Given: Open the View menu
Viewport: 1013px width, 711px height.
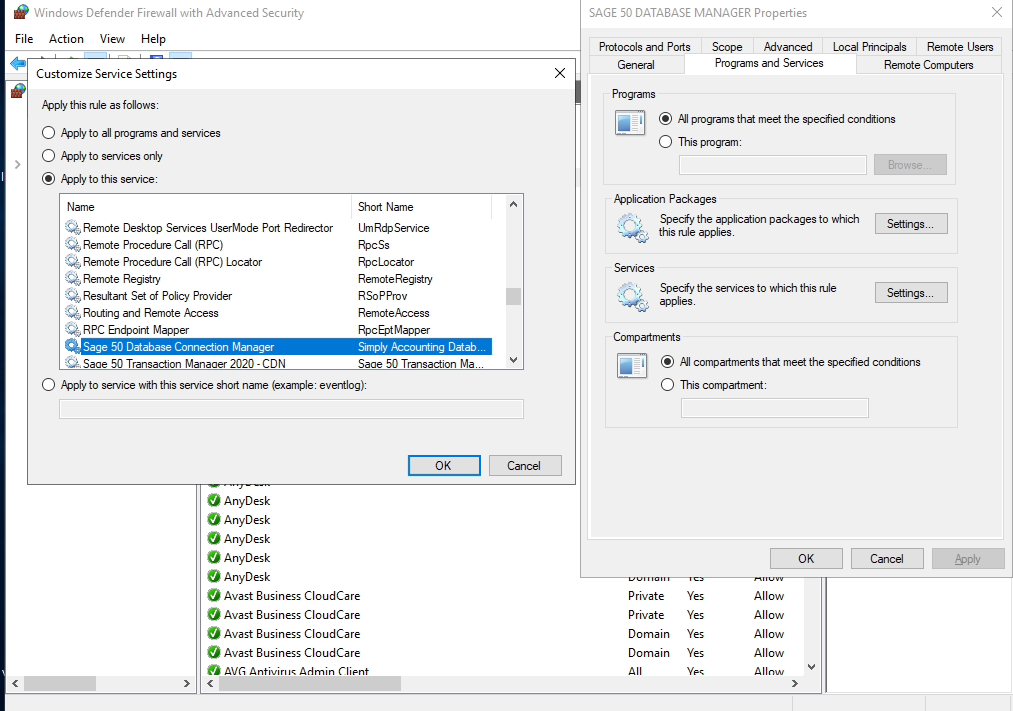Looking at the screenshot, I should [112, 39].
